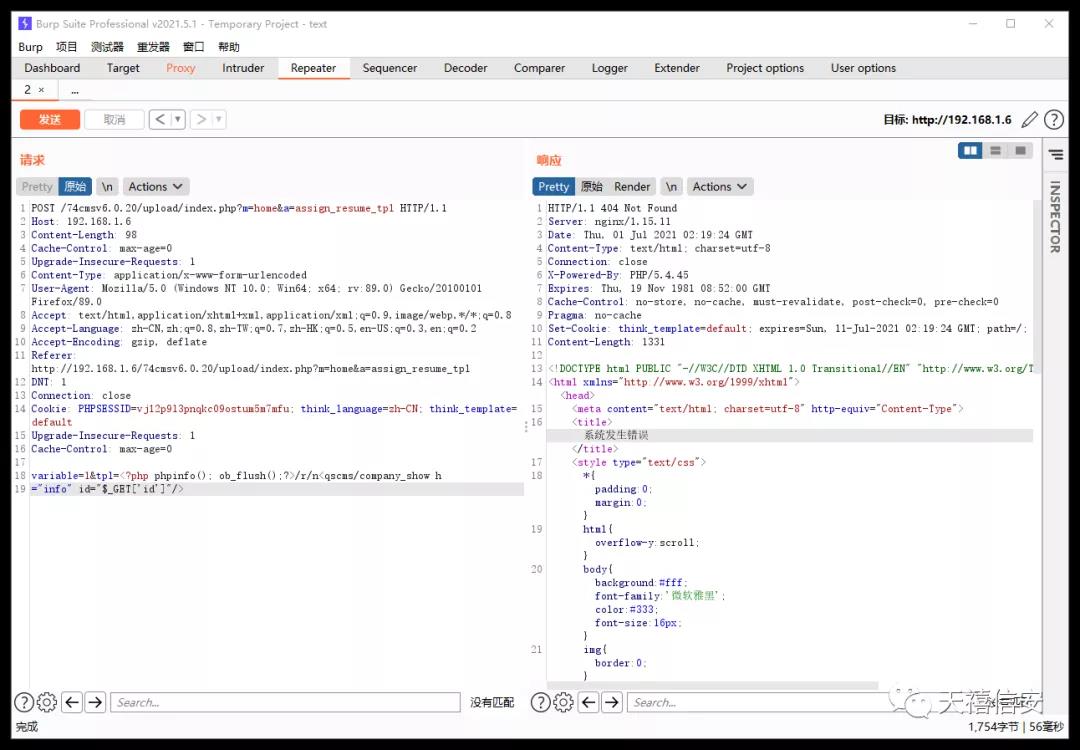Click the "Host: 192.168.1.6" request header
1080x750 pixels.
click(81, 221)
